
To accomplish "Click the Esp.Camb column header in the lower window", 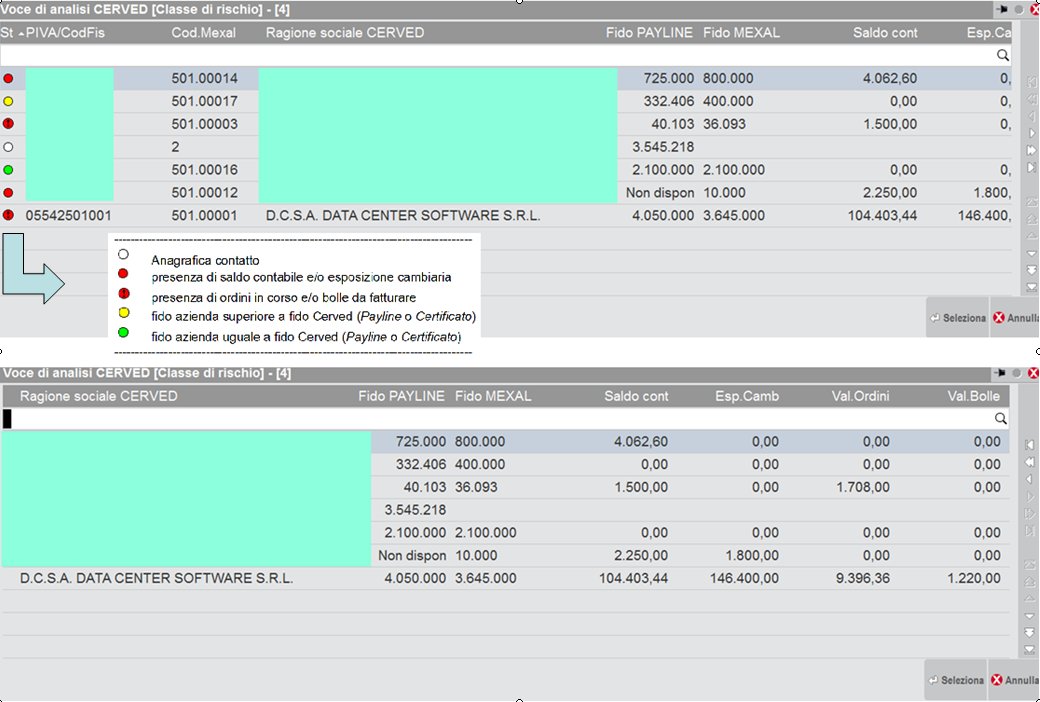I will [747, 396].
